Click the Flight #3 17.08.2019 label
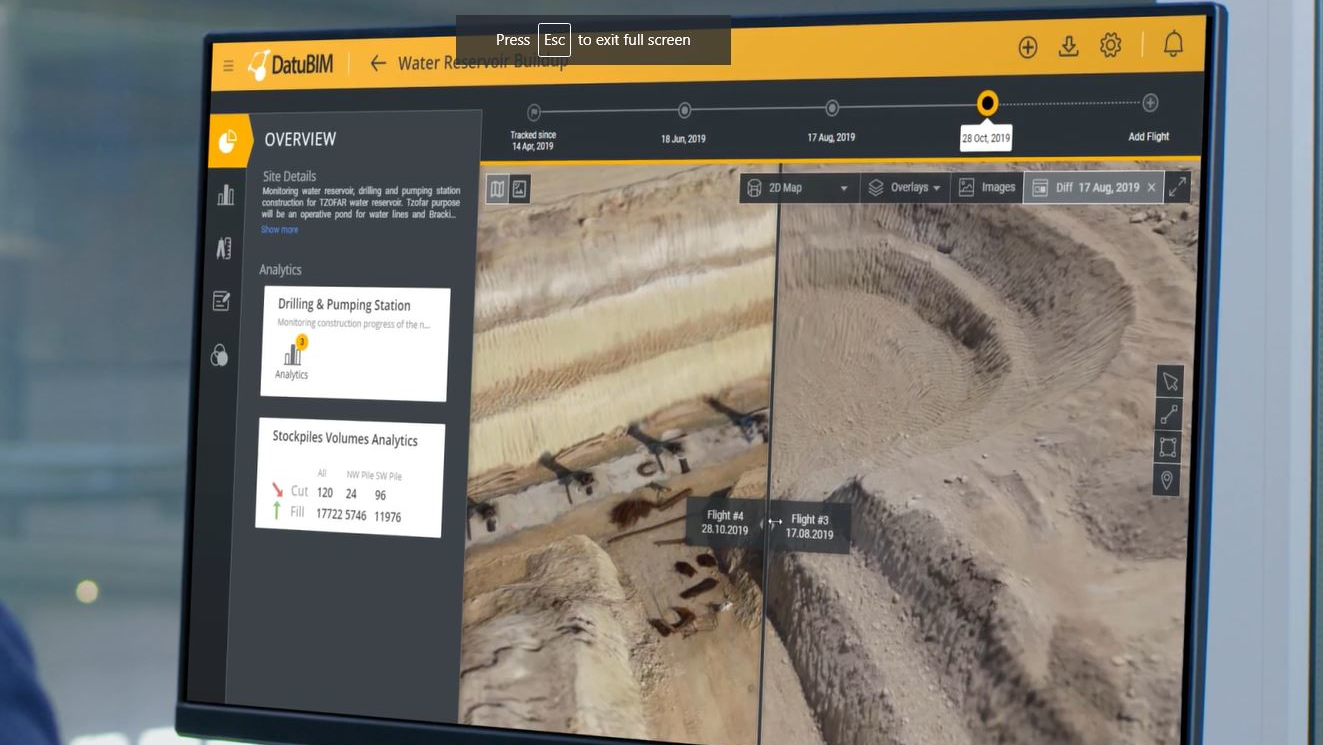This screenshot has height=745, width=1323. tap(810, 526)
